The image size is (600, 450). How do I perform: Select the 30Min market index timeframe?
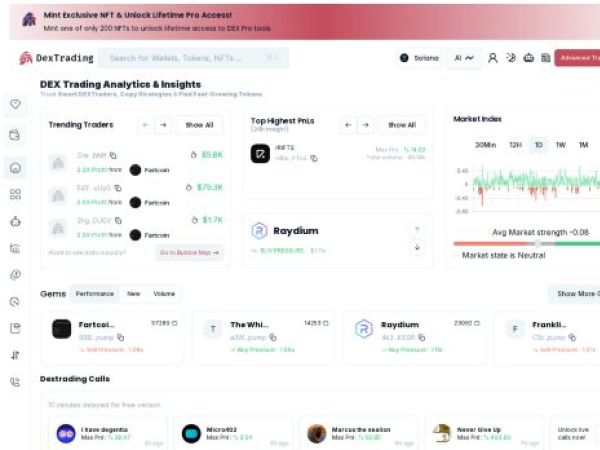(485, 145)
